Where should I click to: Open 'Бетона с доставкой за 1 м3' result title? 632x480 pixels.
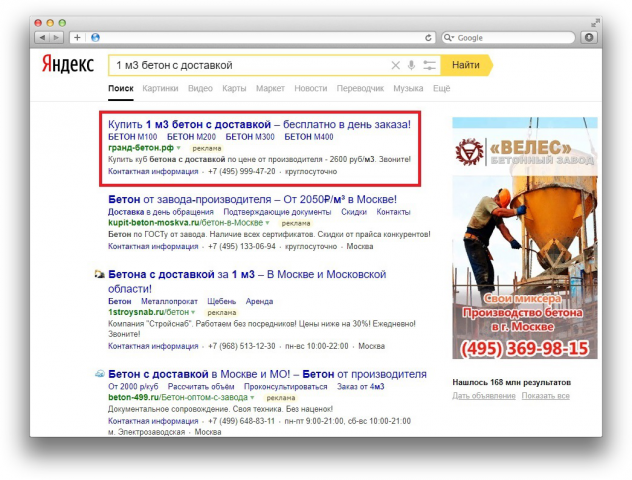tap(247, 282)
